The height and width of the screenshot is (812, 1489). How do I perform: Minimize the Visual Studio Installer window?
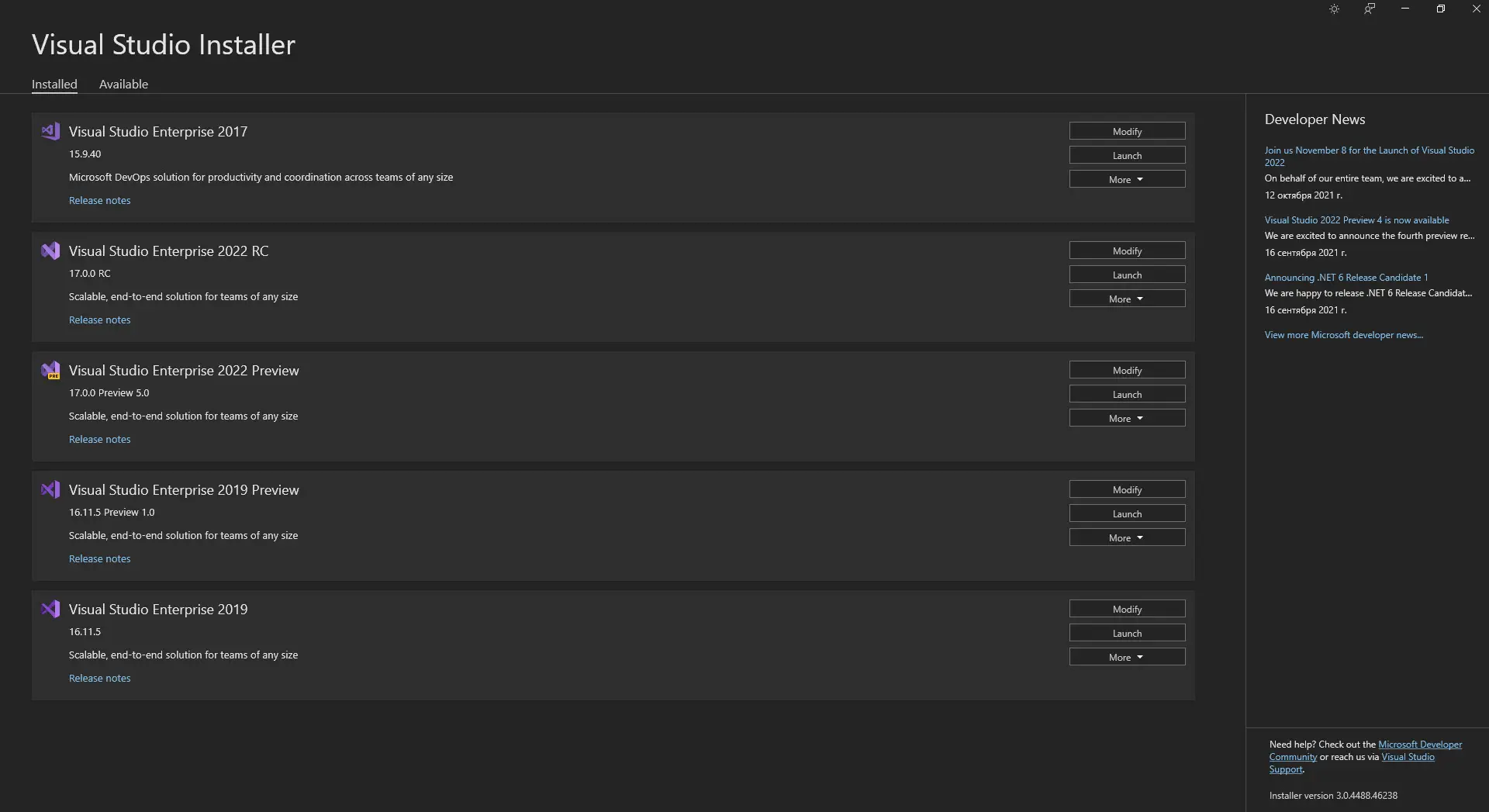[x=1405, y=9]
